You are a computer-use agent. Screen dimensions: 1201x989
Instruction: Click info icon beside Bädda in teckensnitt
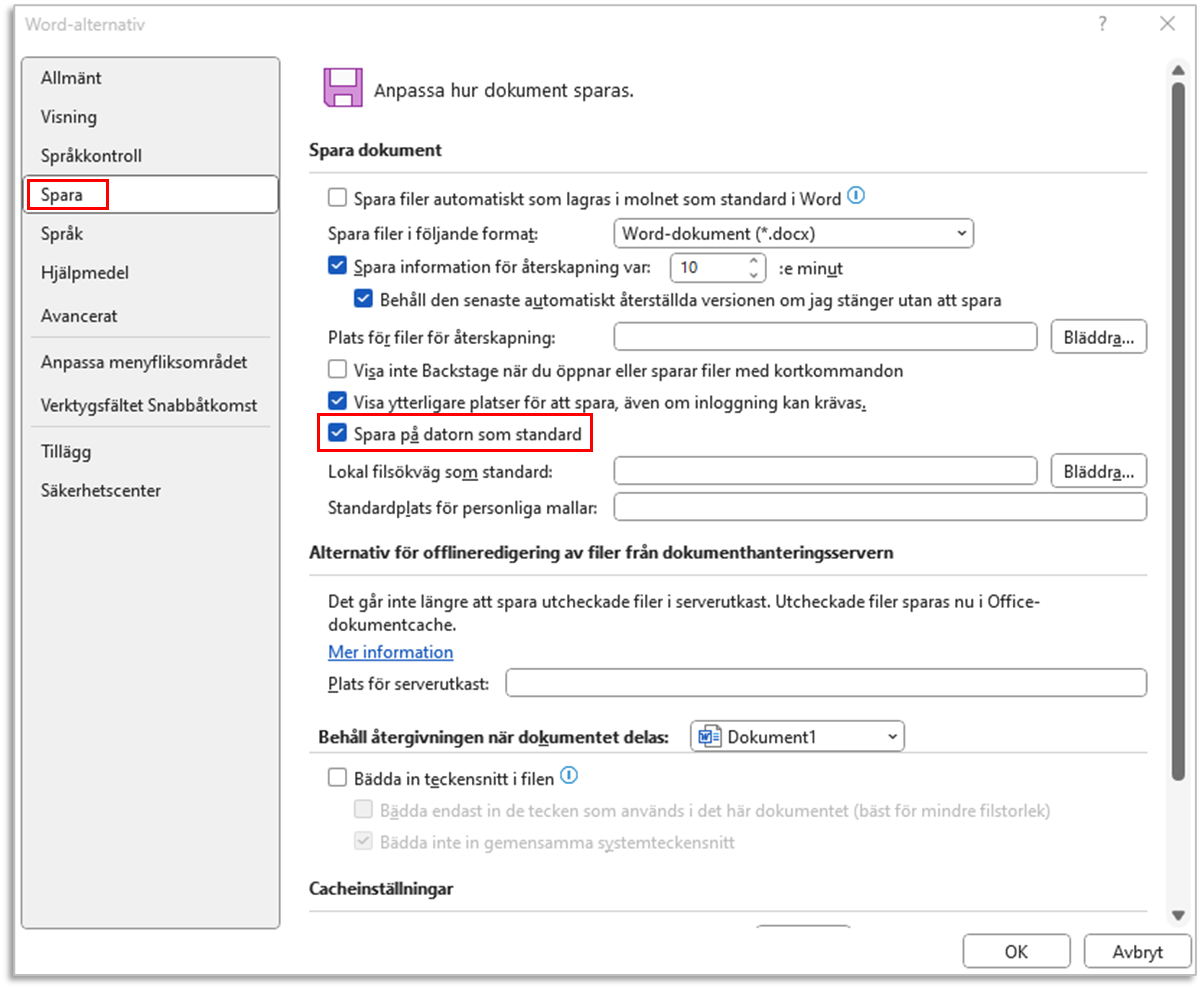click(570, 776)
